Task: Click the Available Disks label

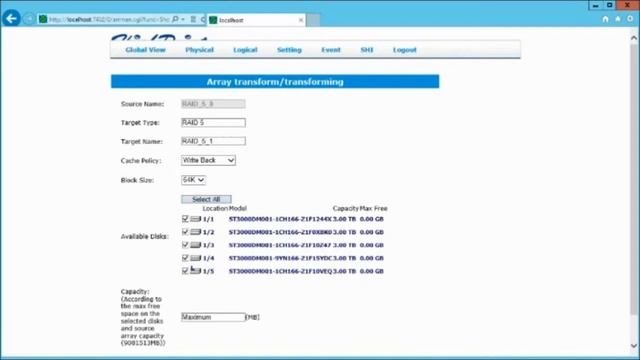Action: [x=144, y=237]
